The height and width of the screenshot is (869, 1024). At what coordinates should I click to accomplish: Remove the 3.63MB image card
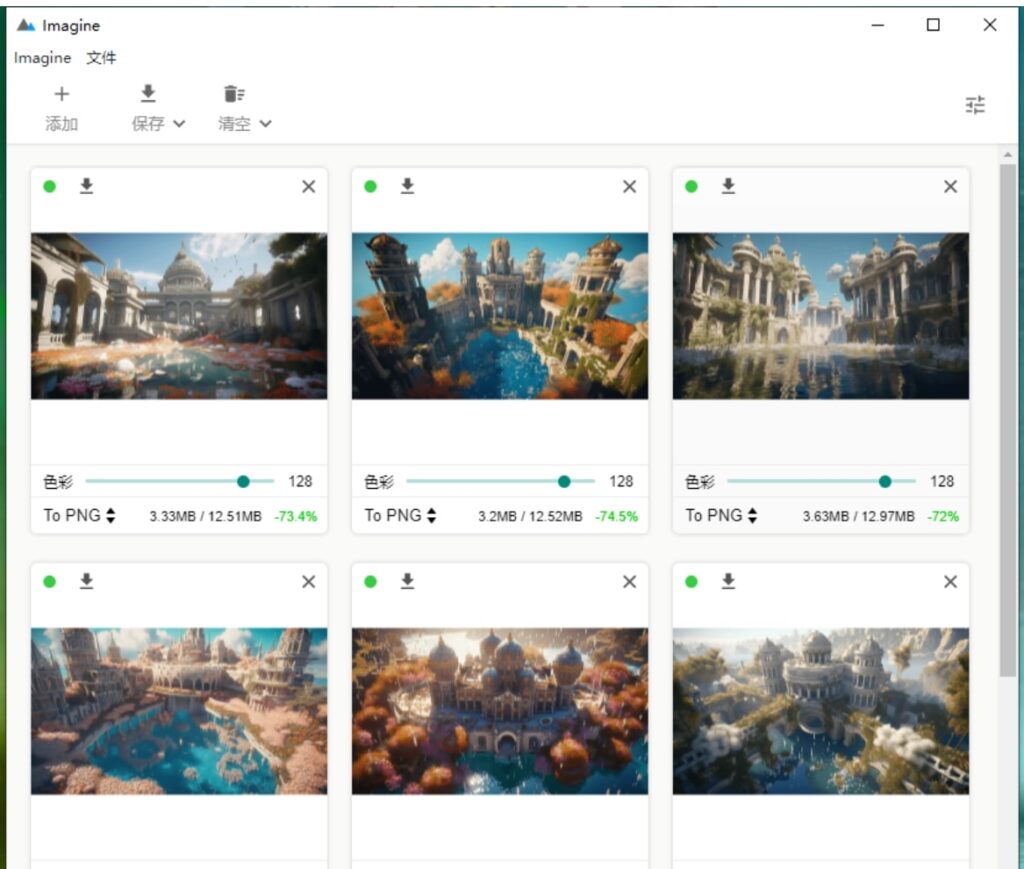[951, 187]
